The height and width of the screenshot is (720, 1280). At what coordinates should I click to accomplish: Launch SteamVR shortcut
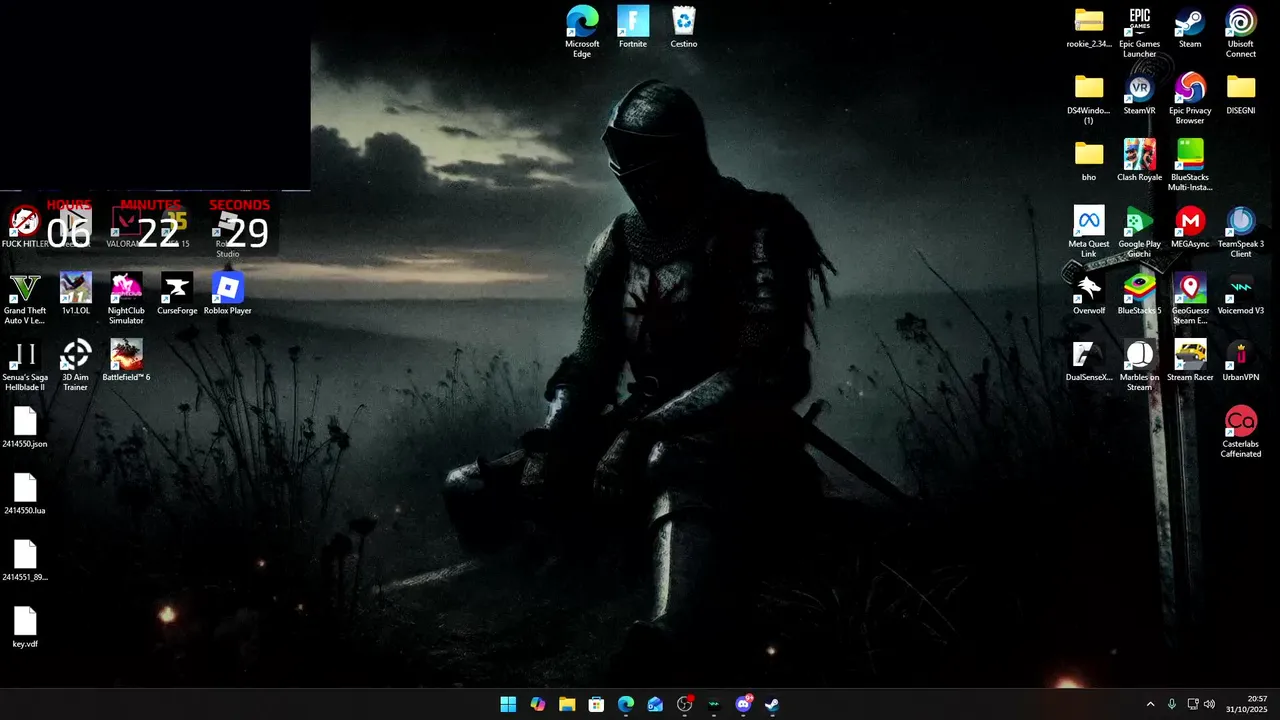(1139, 94)
